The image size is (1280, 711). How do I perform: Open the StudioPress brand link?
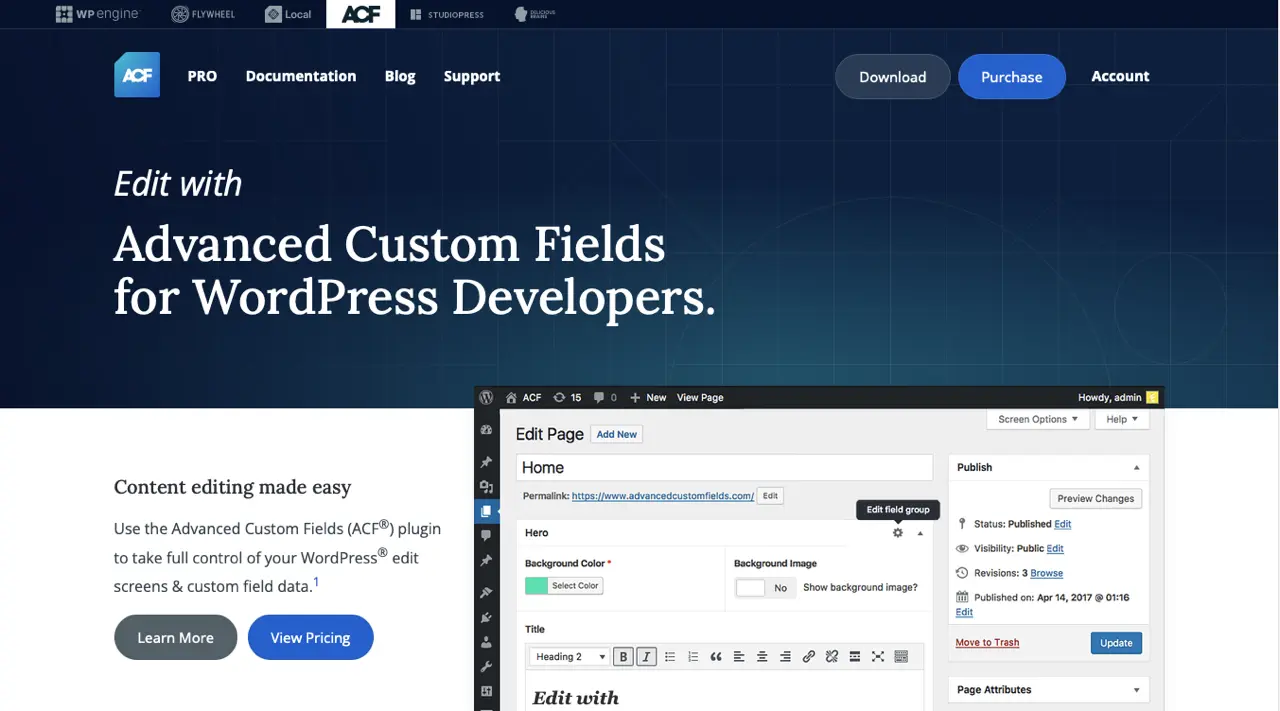(x=447, y=14)
